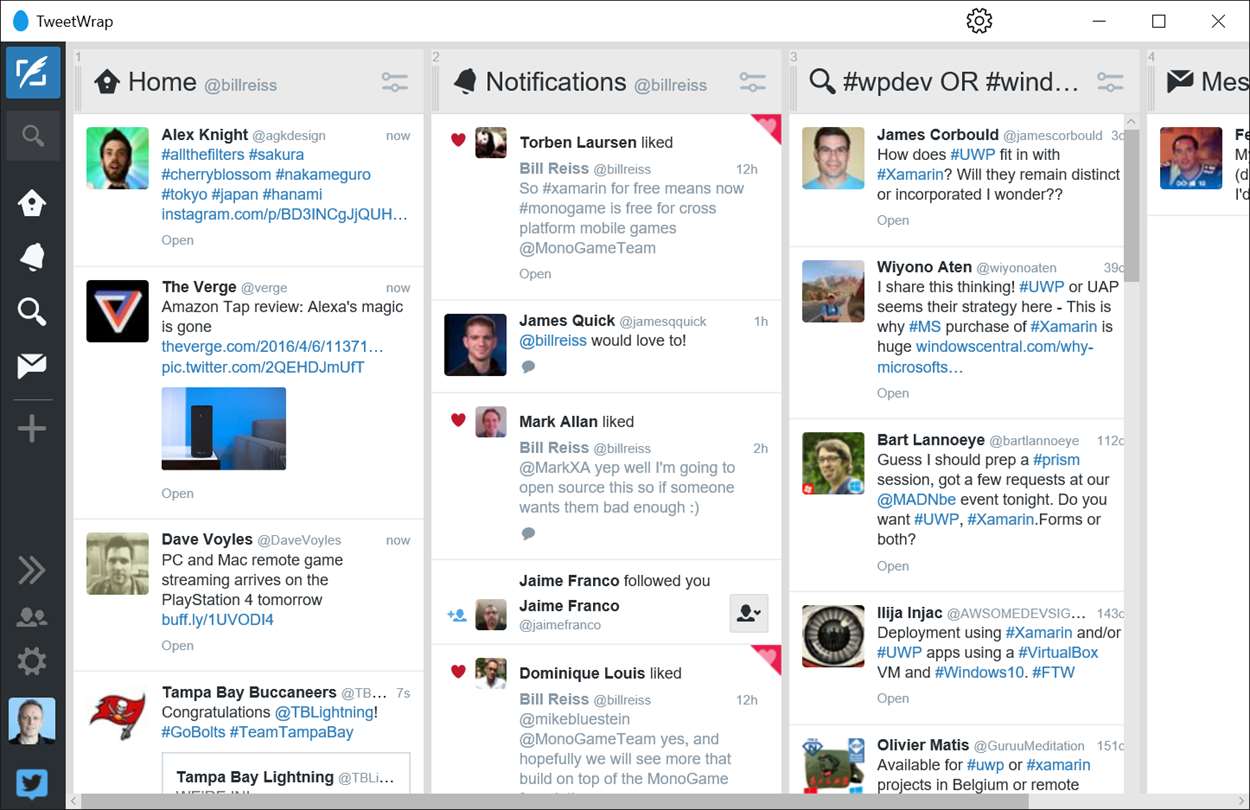The height and width of the screenshot is (810, 1250).
Task: Open Jaime Franco follow options dropdown
Action: point(749,614)
